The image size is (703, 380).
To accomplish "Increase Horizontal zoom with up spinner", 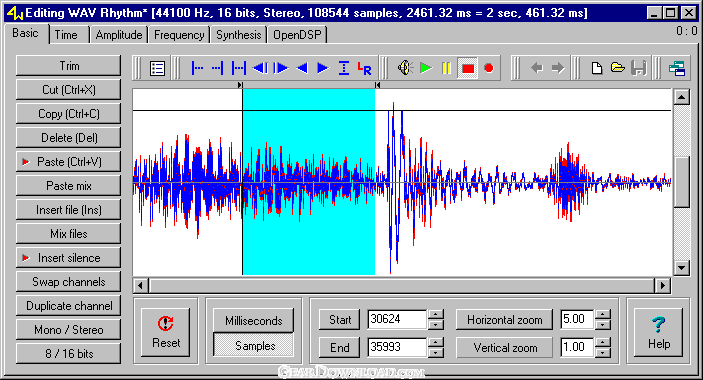I will click(x=603, y=315).
